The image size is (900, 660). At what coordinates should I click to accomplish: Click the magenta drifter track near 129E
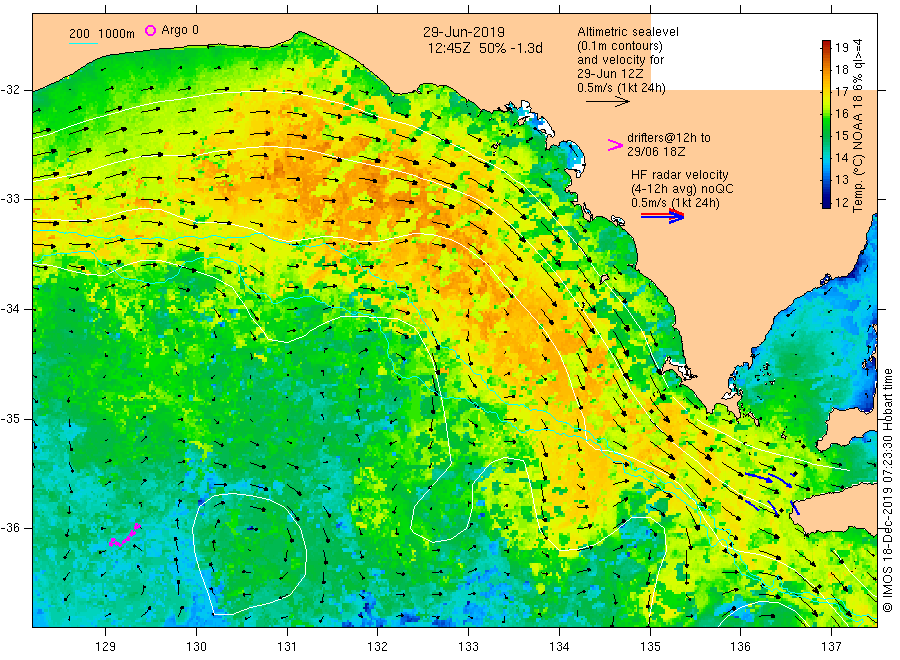[x=125, y=535]
